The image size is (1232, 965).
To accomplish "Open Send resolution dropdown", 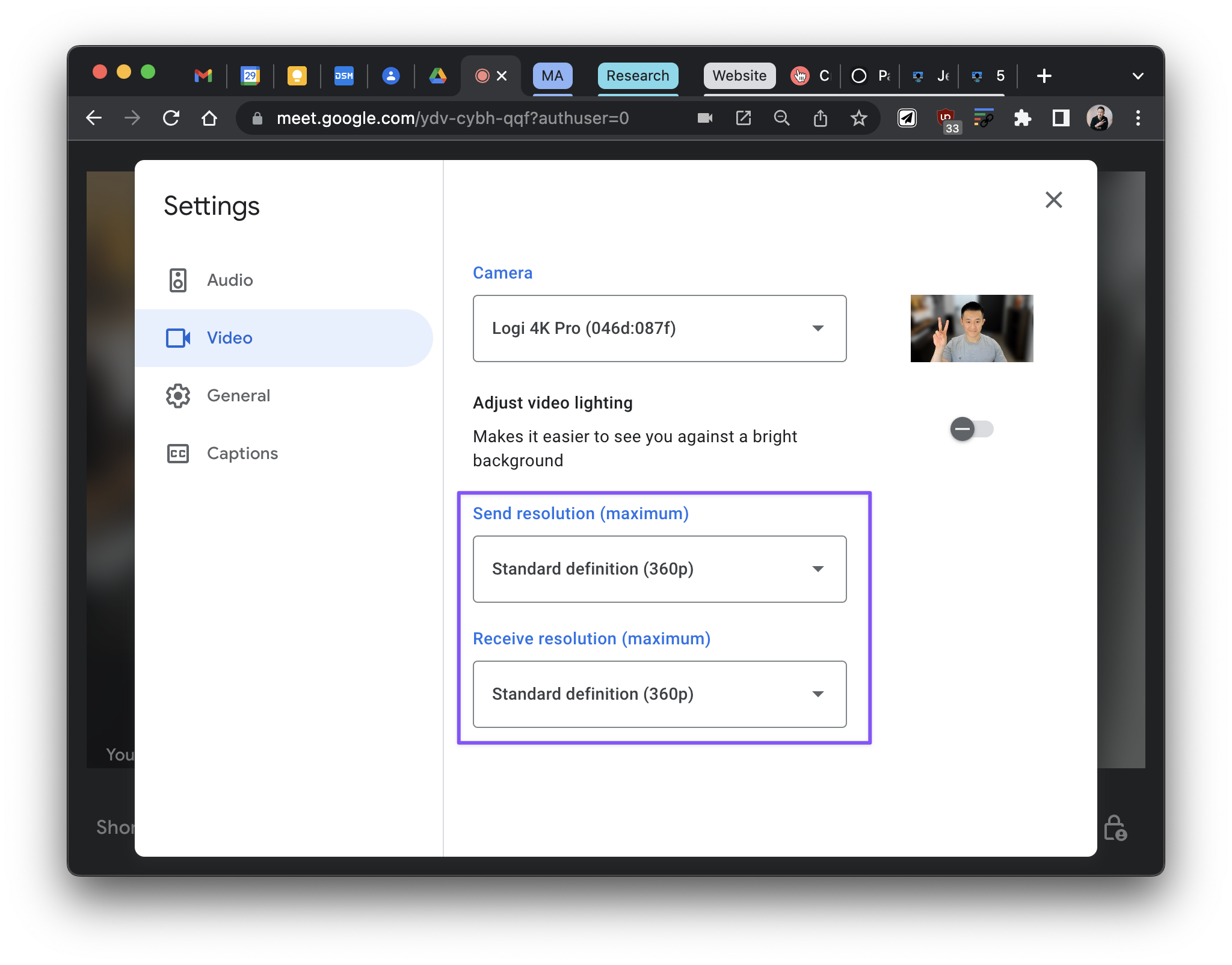I will point(659,569).
